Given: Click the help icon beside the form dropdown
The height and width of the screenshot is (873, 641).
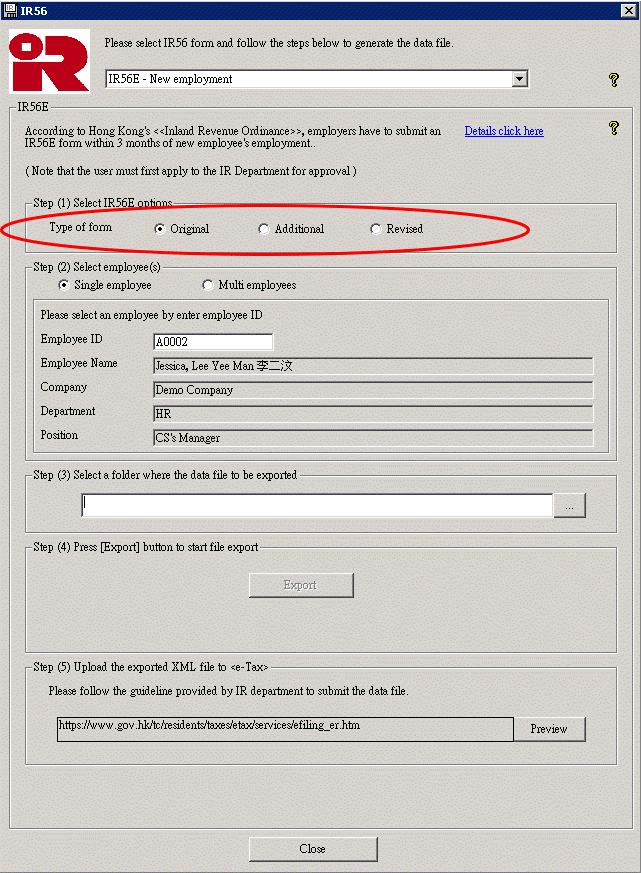Looking at the screenshot, I should 614,80.
